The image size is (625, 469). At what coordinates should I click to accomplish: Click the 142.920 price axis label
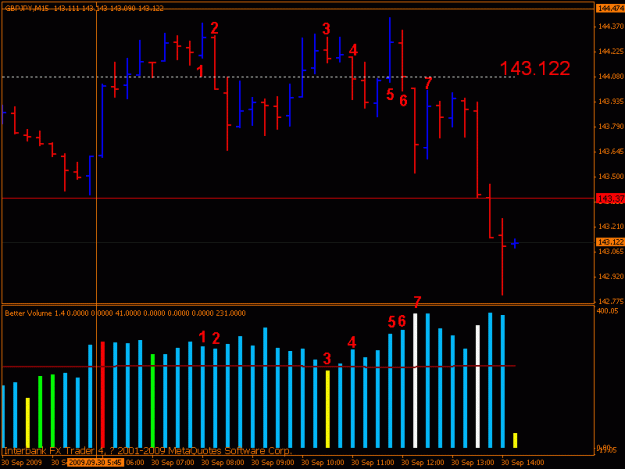(611, 277)
